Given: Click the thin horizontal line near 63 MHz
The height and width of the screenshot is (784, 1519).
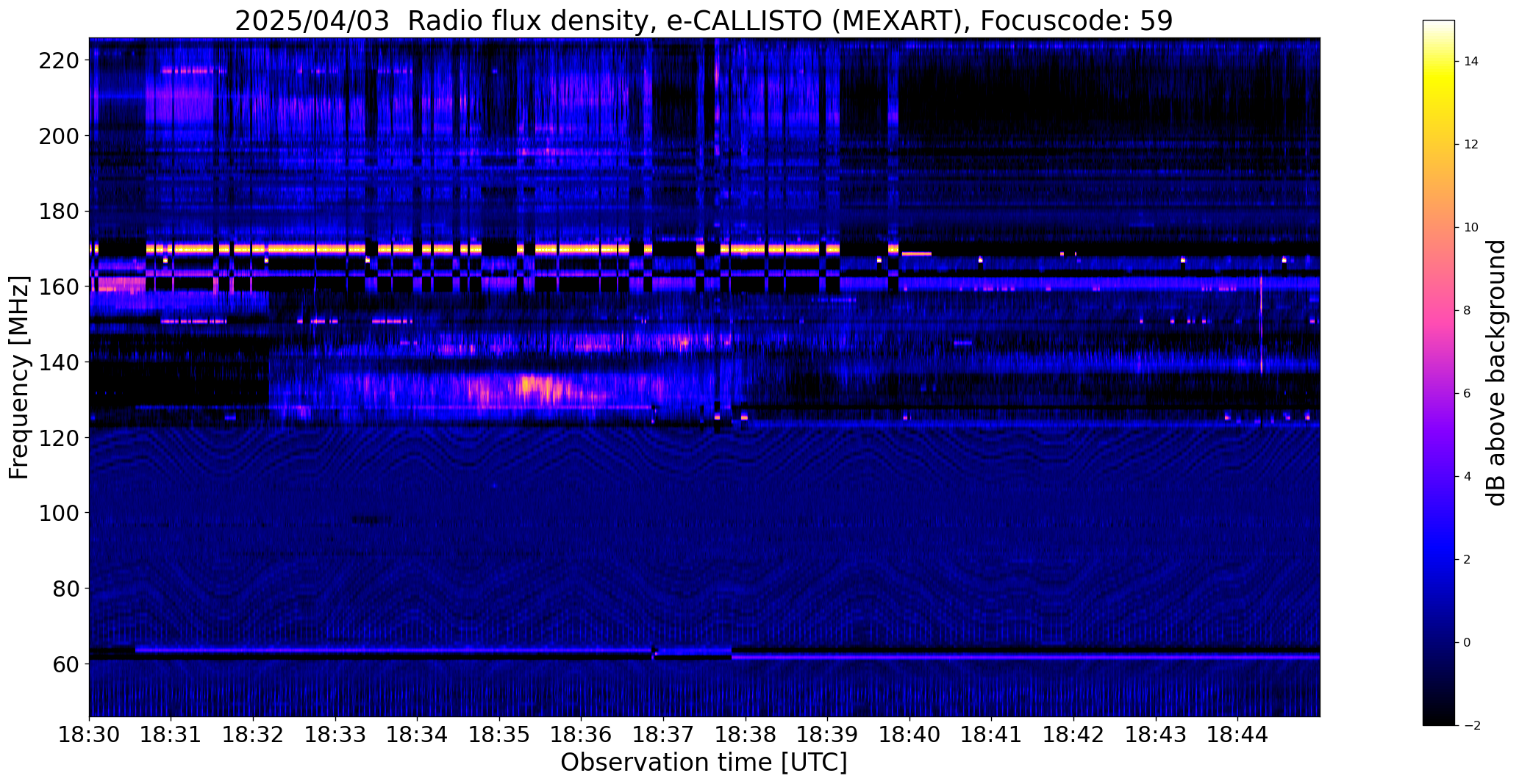Looking at the screenshot, I should [x=393, y=650].
